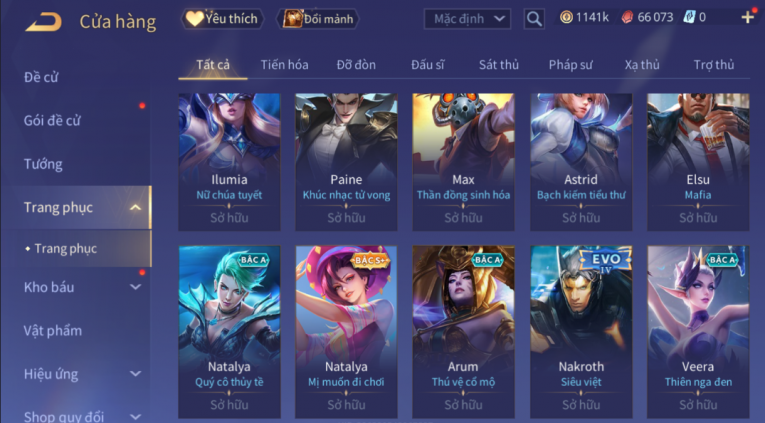
Task: Select Nakroth Siêu việt EVO skin card
Action: point(581,332)
